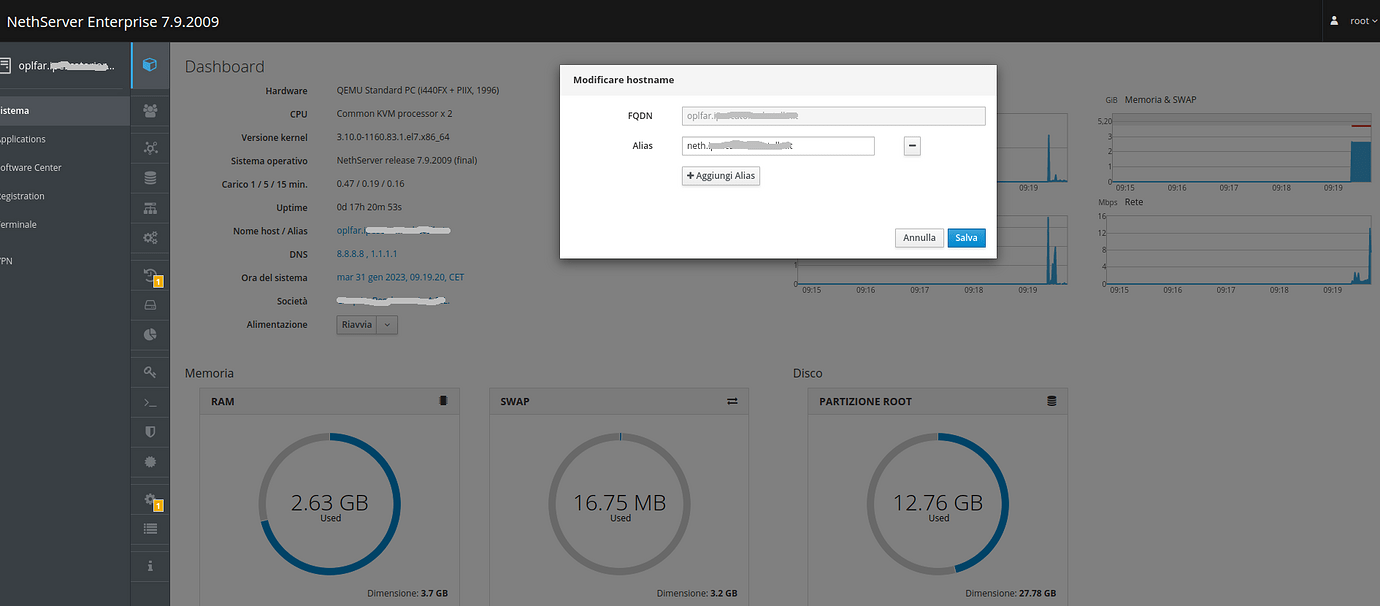The image size is (1380, 606).
Task: Remove the alias with the minus button
Action: (912, 146)
